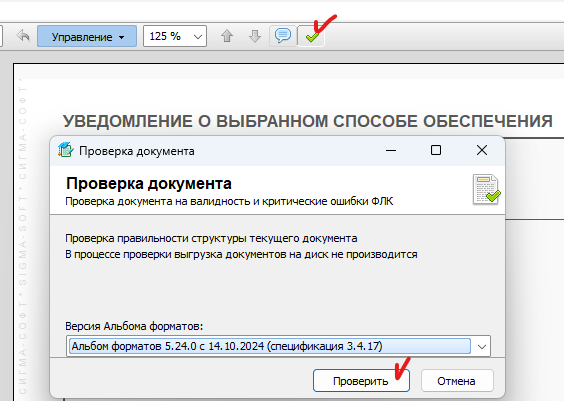This screenshot has width=564, height=401.
Task: Click the back arrow icon in toolbar
Action: (23, 36)
